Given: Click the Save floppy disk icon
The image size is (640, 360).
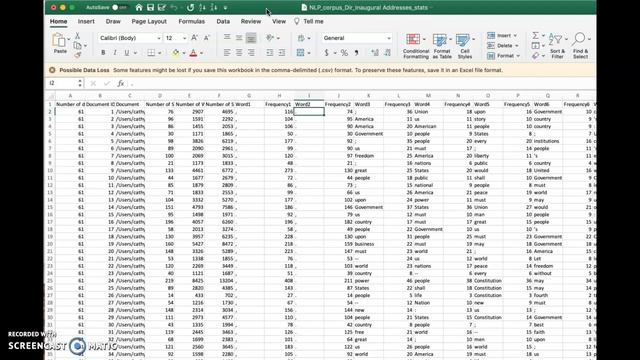Looking at the screenshot, I should [x=150, y=7].
